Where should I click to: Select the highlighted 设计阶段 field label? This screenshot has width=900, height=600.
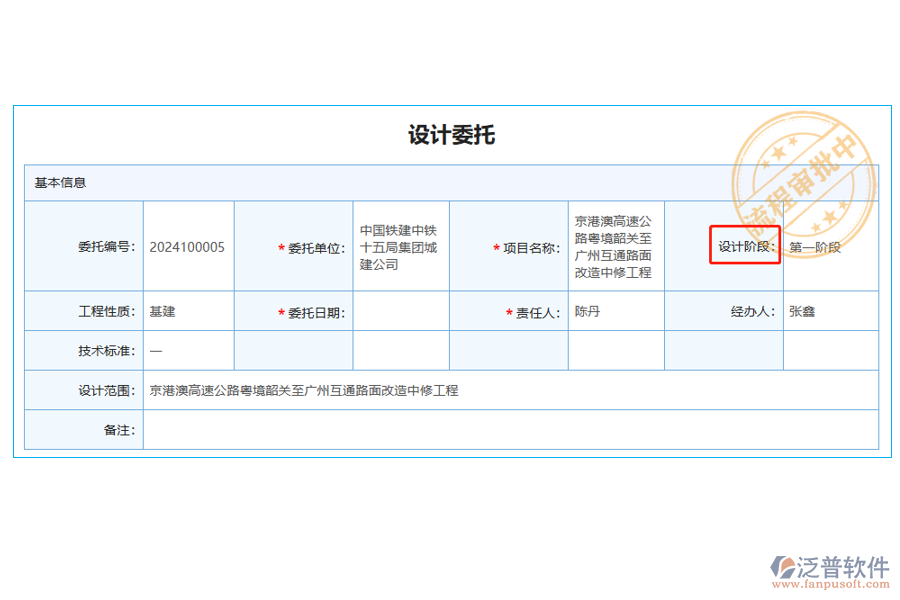[x=744, y=247]
